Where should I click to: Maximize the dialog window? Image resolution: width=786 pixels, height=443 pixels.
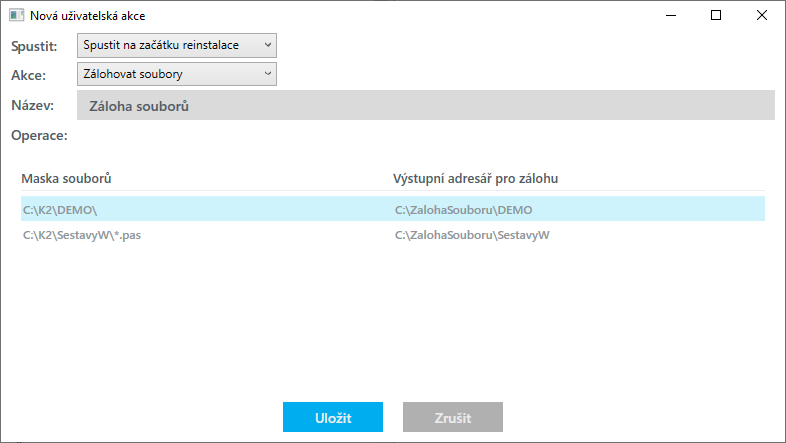pos(716,16)
